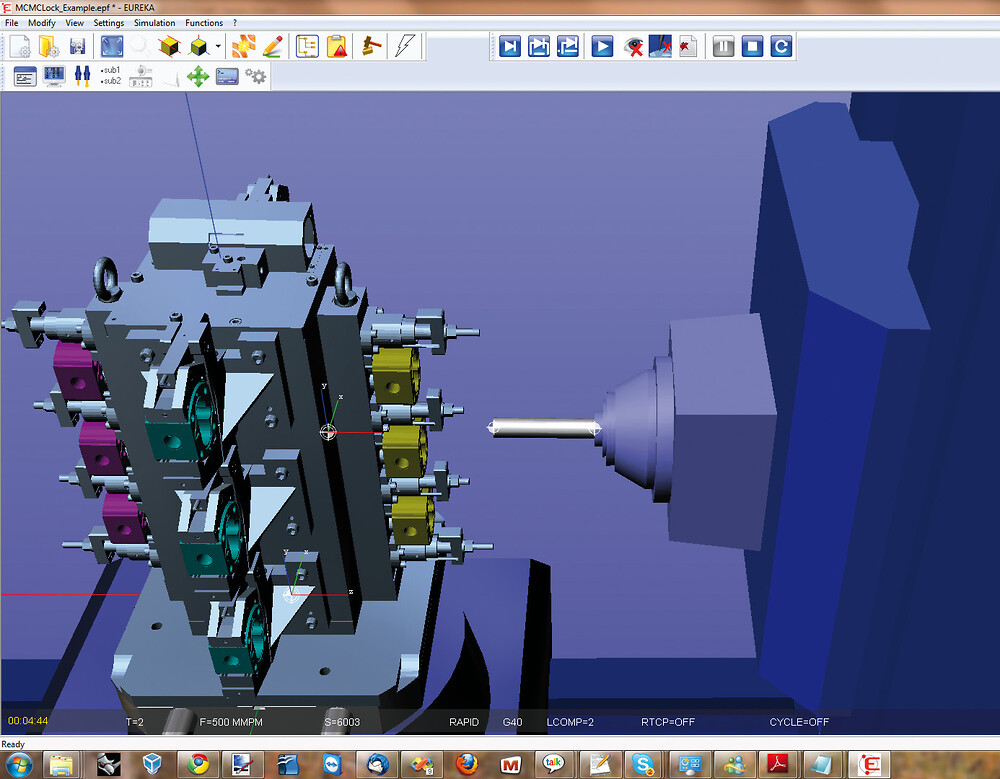This screenshot has height=779, width=1000.
Task: Click the gavel hammer icon
Action: pos(371,46)
